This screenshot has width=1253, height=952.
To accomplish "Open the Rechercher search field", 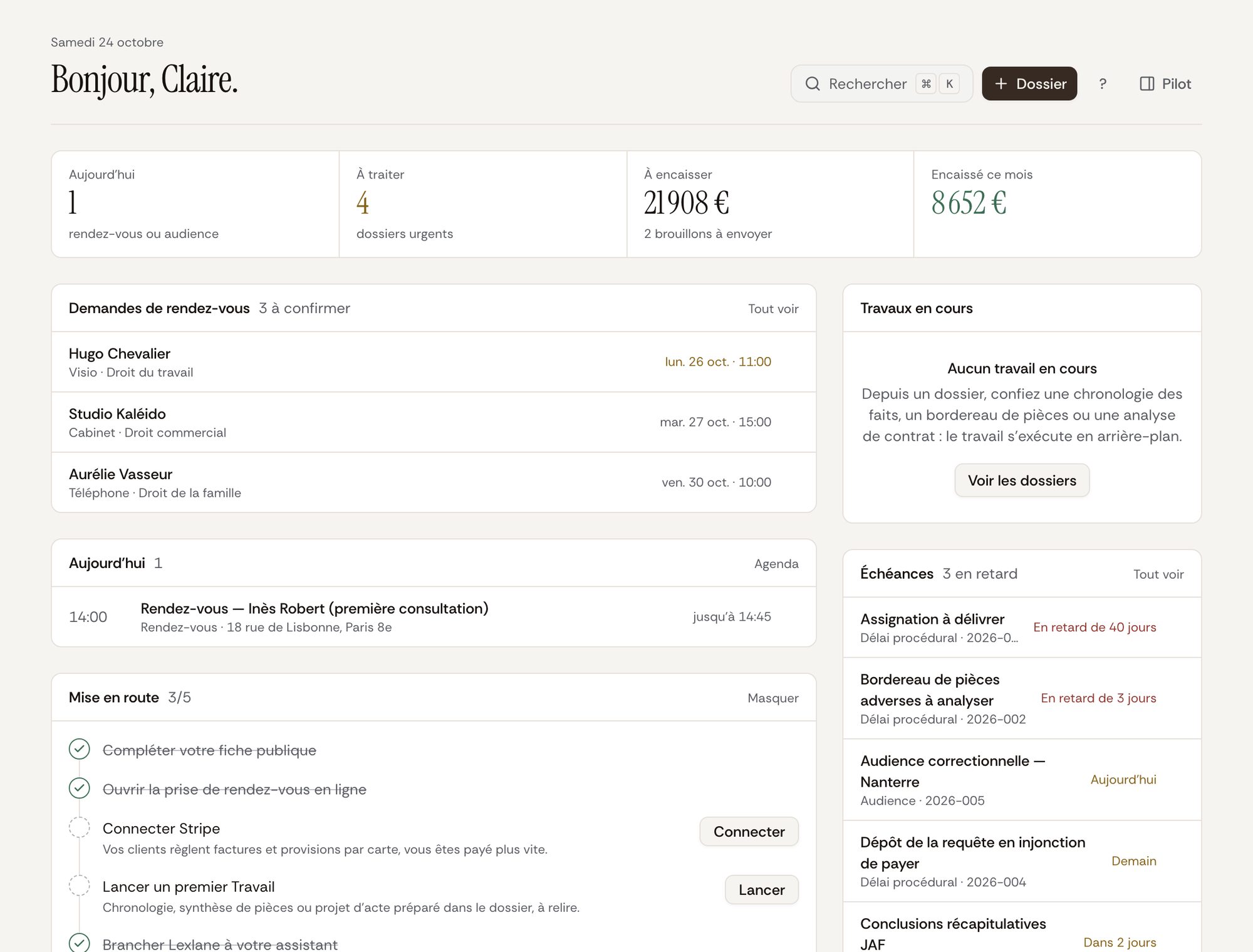I will [x=881, y=84].
